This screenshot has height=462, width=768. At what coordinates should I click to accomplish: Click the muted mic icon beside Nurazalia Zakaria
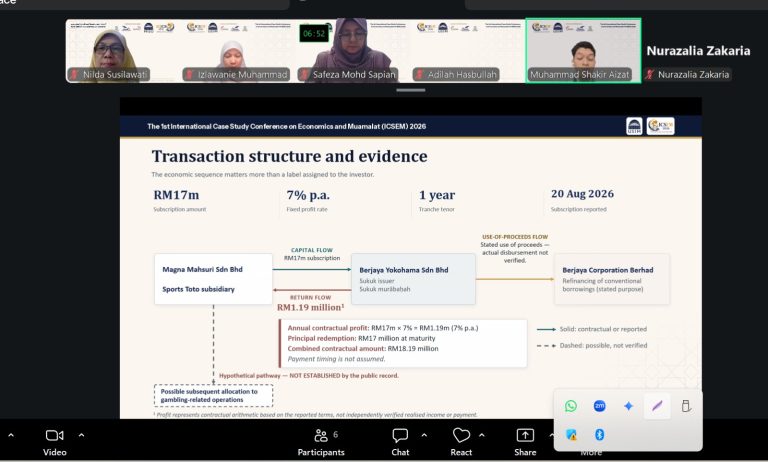(x=649, y=74)
